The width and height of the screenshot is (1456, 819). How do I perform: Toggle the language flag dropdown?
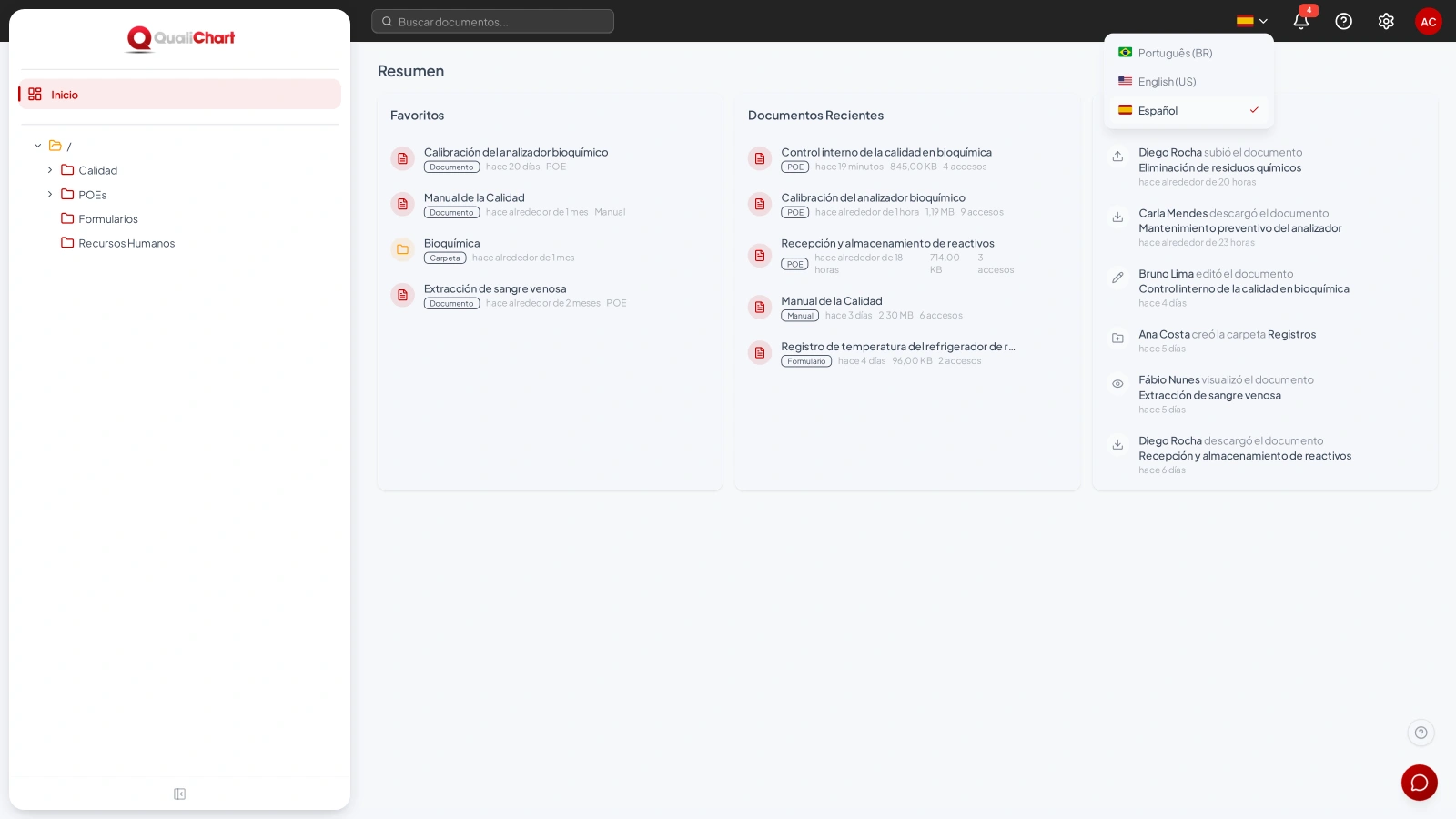1252,21
